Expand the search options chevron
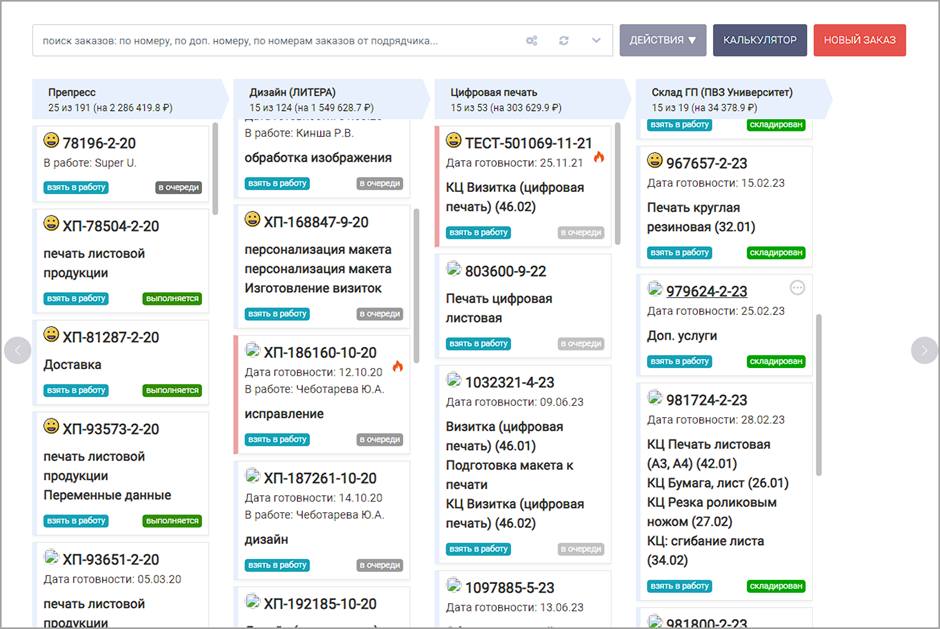The width and height of the screenshot is (940, 629). 596,41
